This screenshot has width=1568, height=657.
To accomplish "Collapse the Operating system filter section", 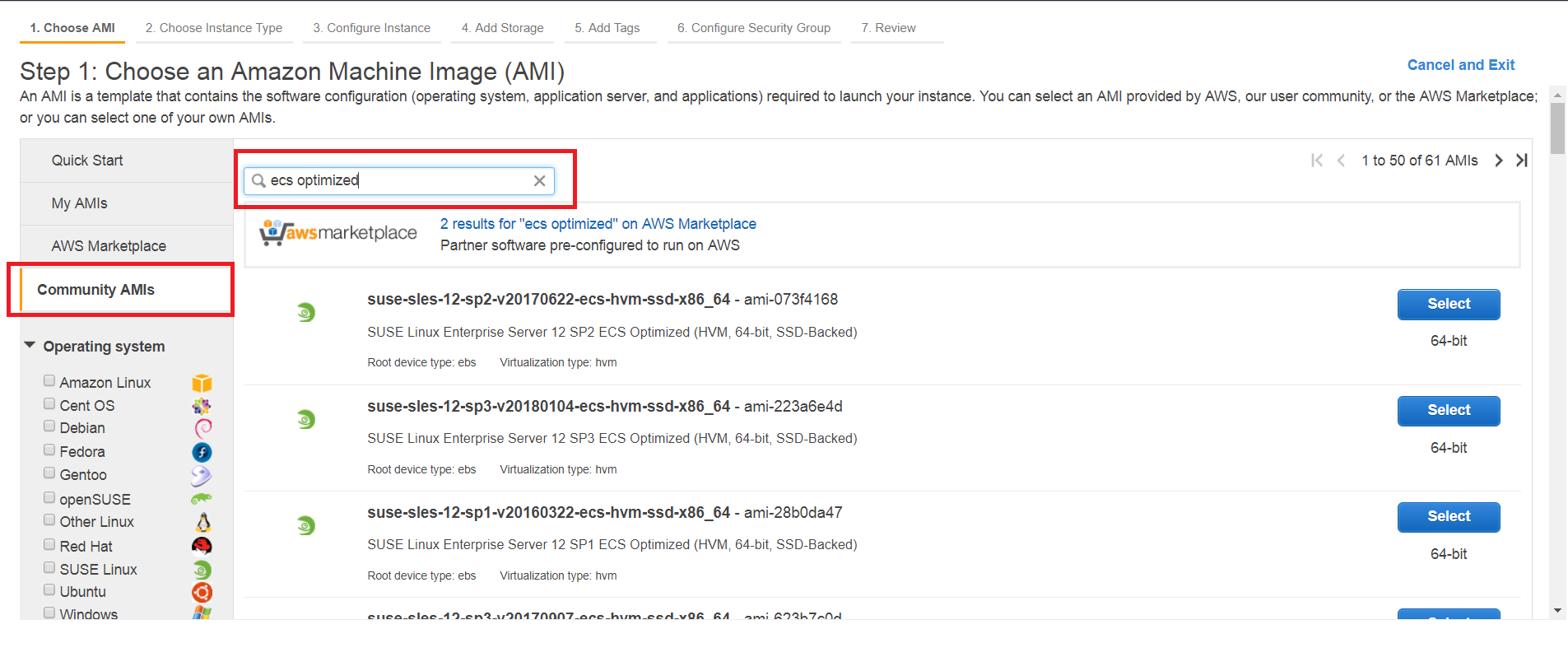I will pos(30,346).
